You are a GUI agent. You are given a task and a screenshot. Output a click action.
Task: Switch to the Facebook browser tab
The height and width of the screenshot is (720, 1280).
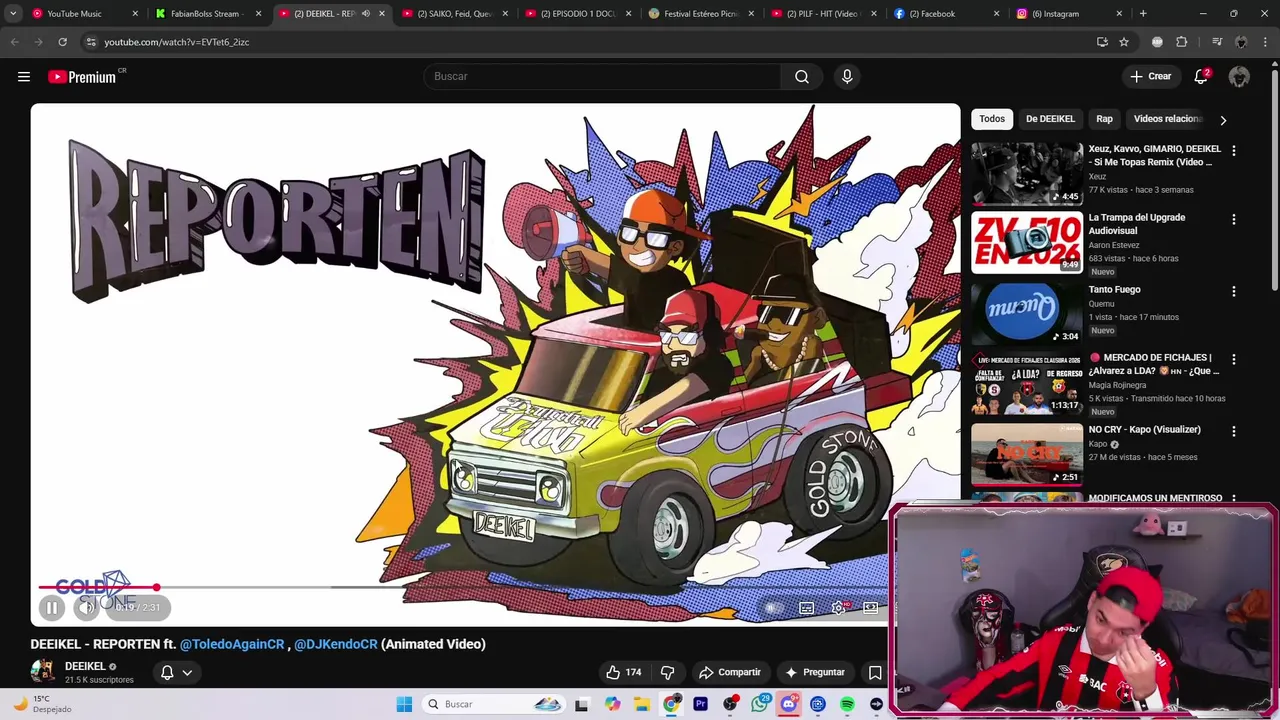(x=946, y=14)
